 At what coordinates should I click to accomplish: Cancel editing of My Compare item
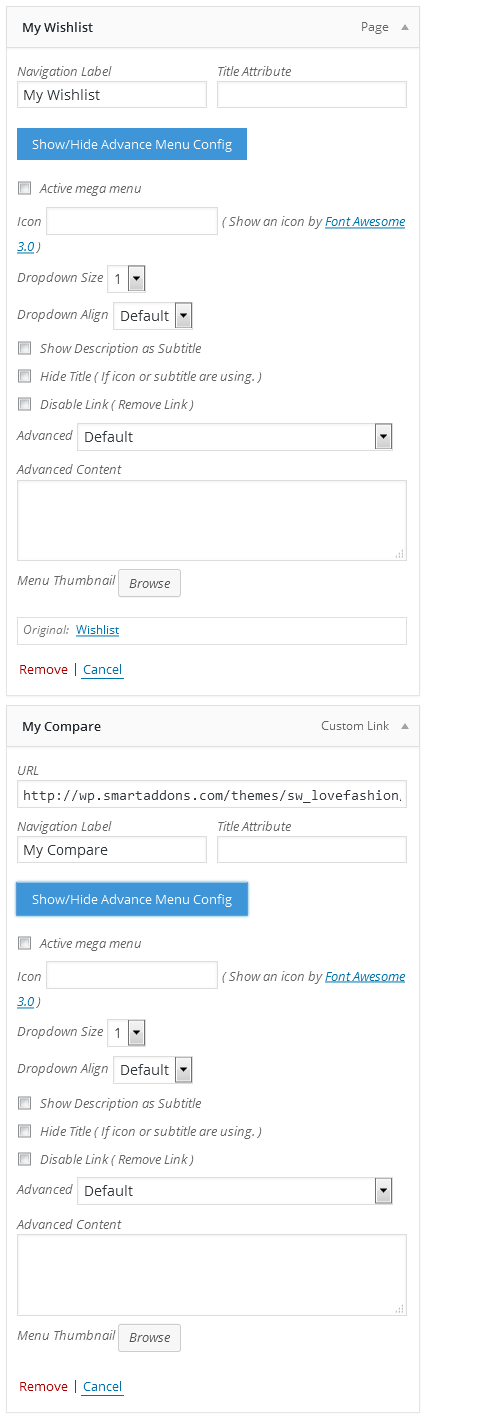point(103,1387)
